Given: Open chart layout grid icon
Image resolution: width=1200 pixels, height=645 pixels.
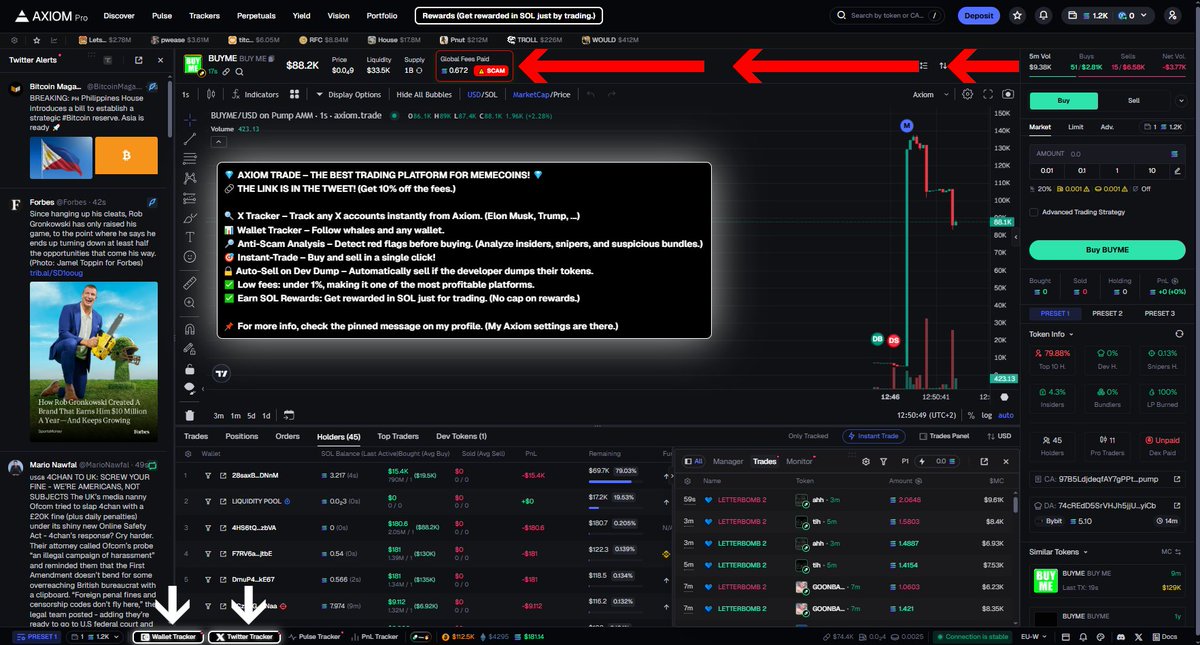Looking at the screenshot, I should click(295, 94).
